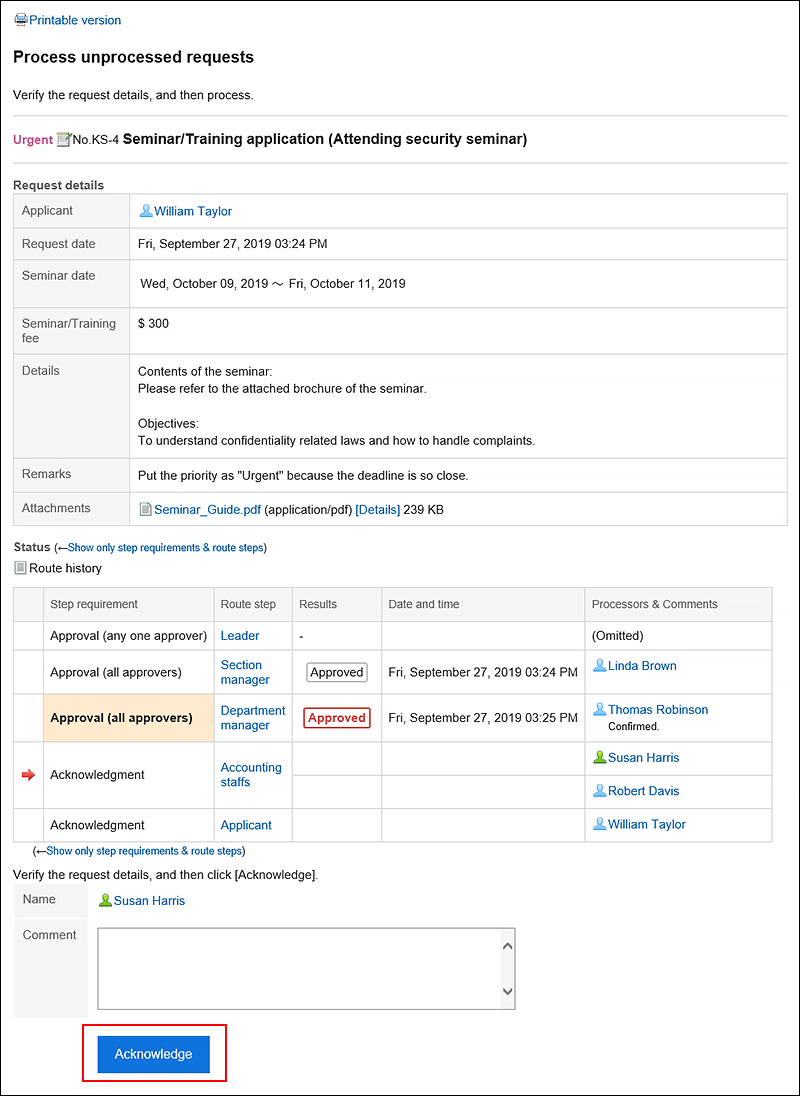Open processor Thomas Robinson's profile

pyautogui.click(x=658, y=709)
